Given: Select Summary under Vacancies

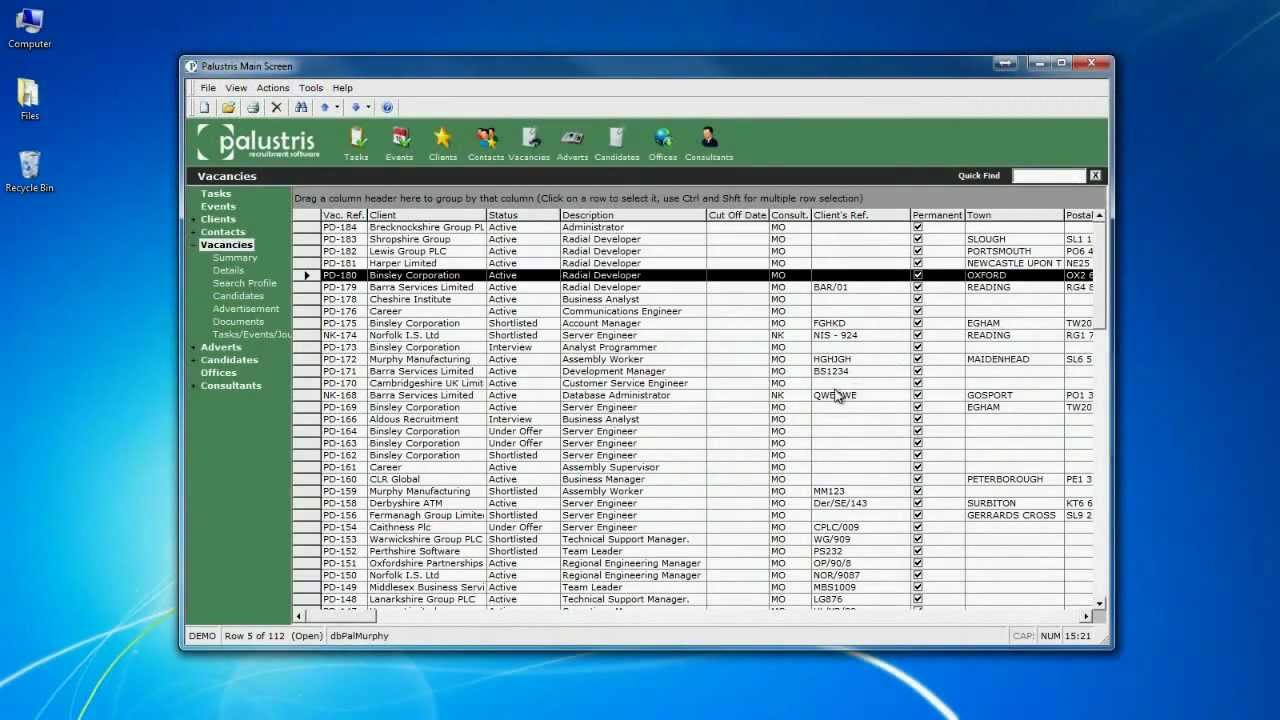Looking at the screenshot, I should pos(235,258).
